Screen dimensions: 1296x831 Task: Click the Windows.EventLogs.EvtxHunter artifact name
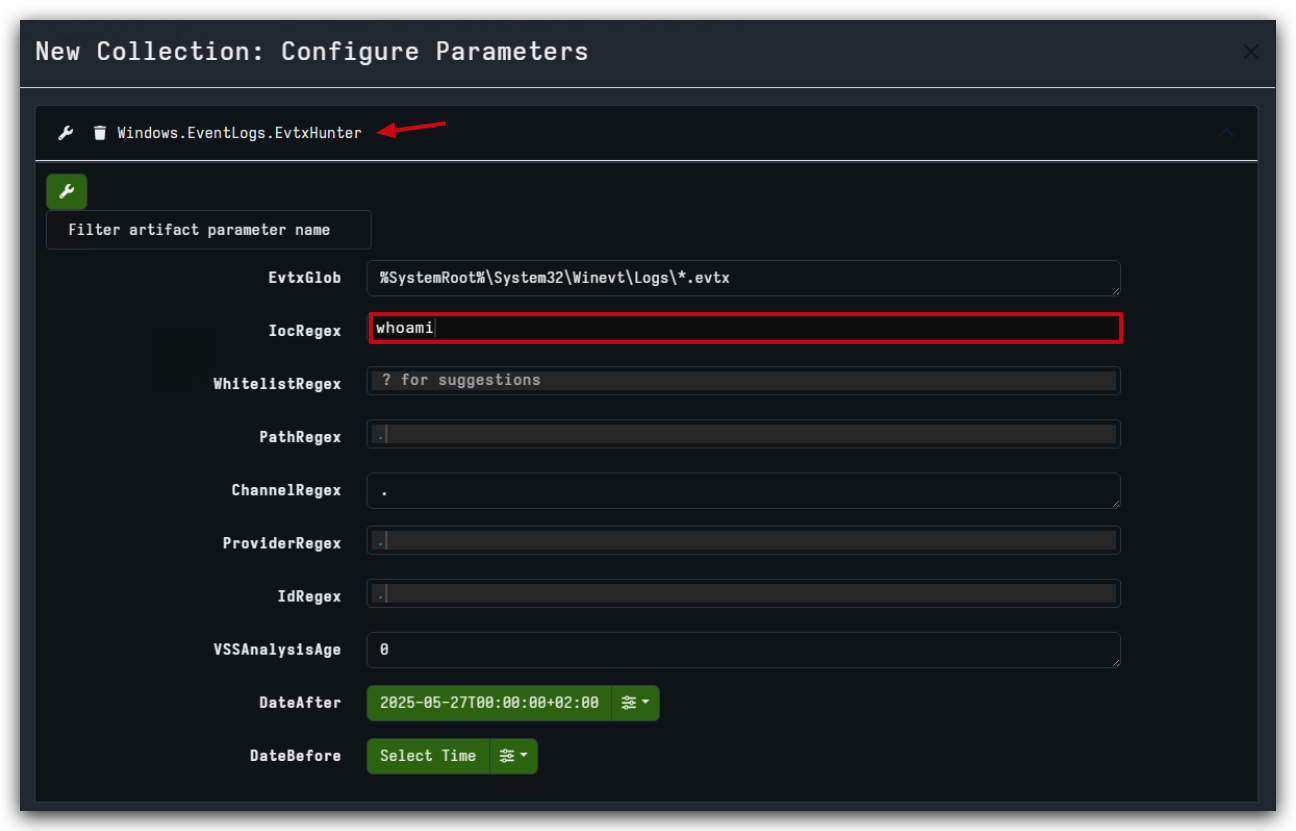tap(239, 133)
